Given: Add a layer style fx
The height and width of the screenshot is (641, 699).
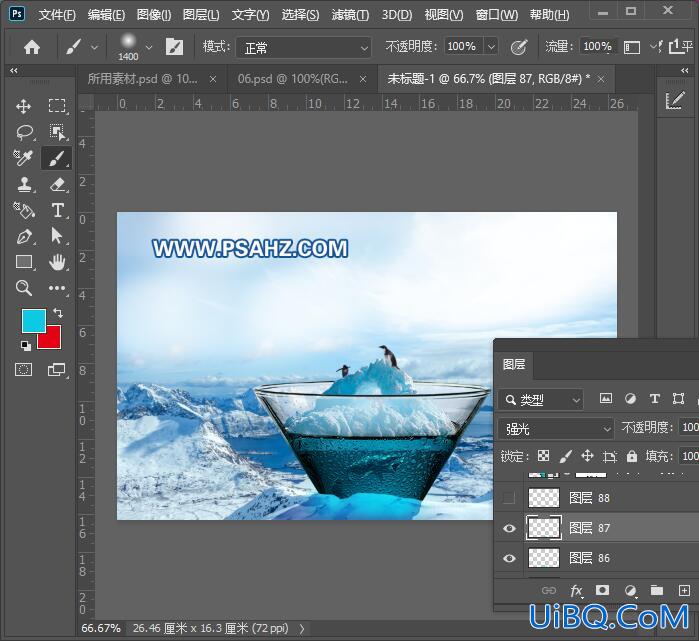Looking at the screenshot, I should (576, 591).
